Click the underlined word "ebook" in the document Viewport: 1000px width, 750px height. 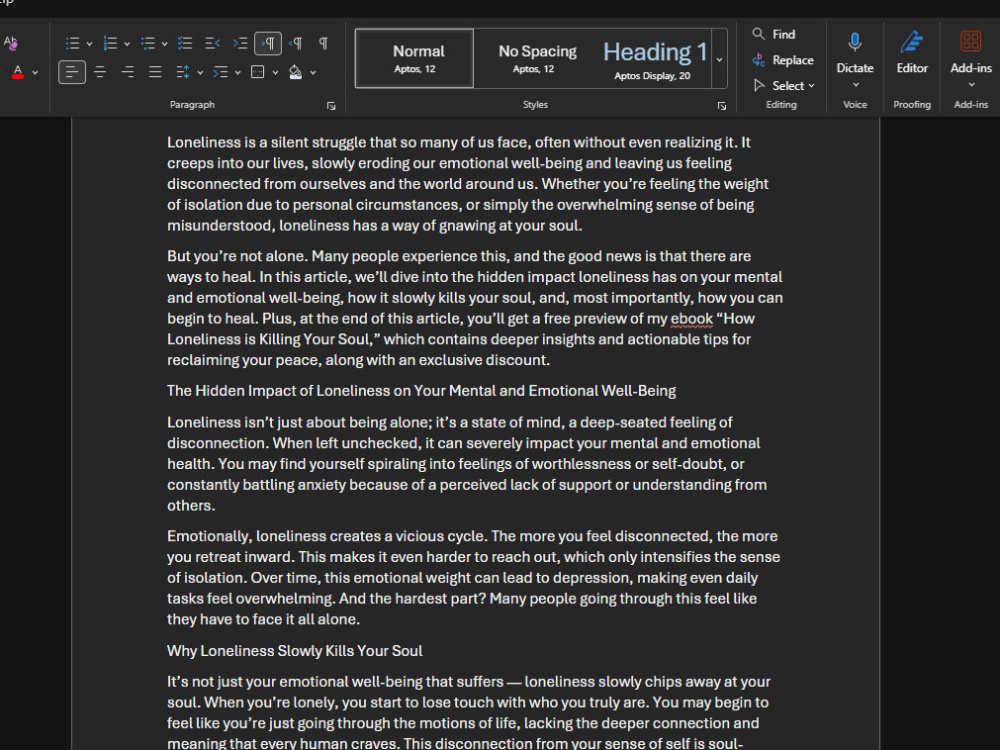tap(691, 319)
